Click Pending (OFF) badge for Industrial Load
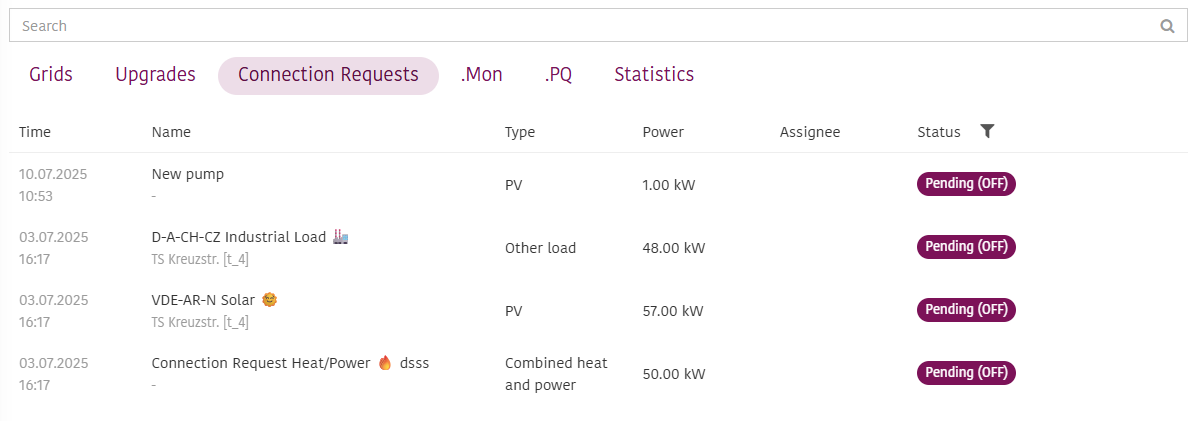The height and width of the screenshot is (421, 1201). (x=966, y=246)
